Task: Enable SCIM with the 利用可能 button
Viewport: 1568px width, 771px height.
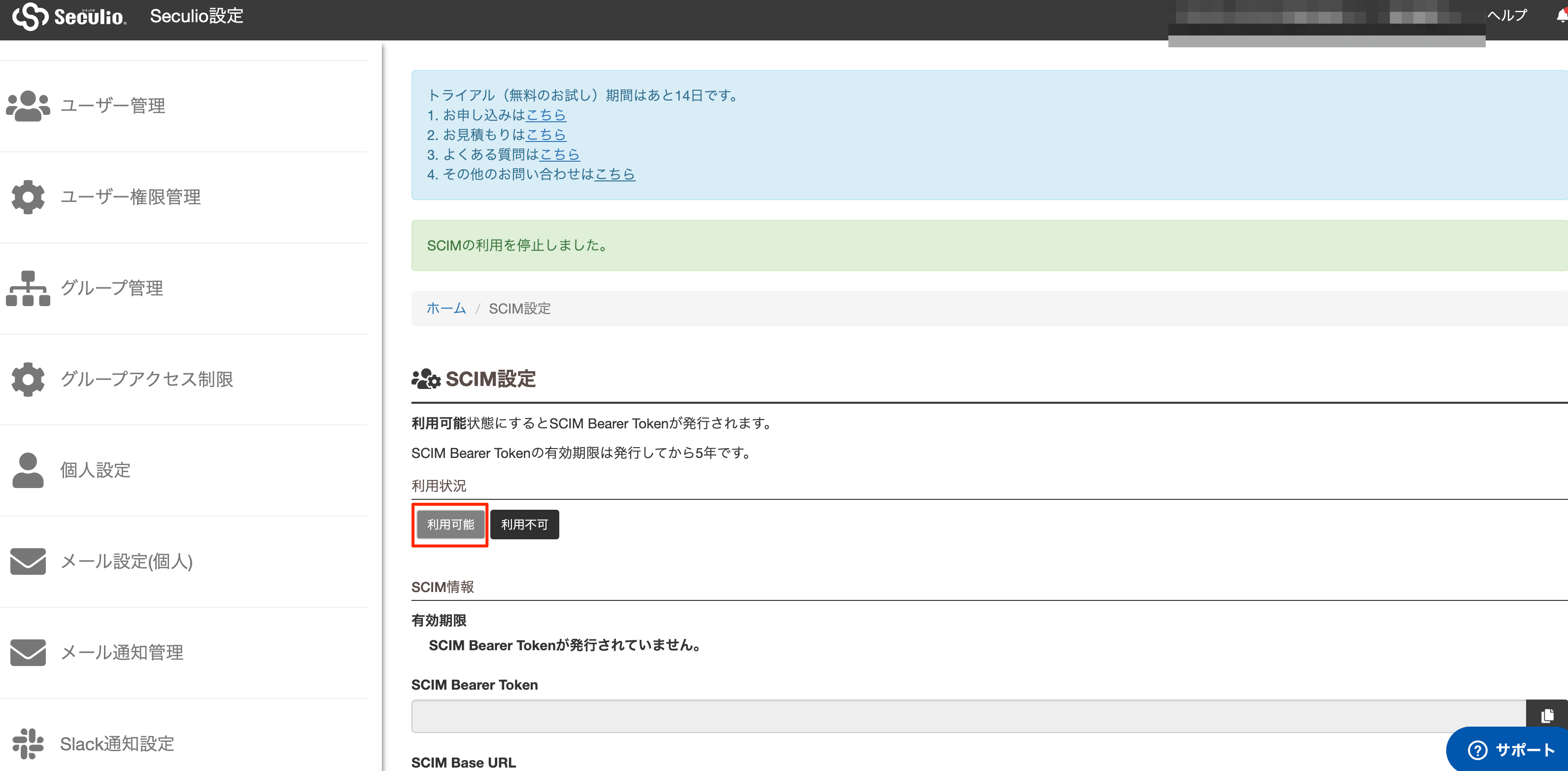Action: pyautogui.click(x=450, y=525)
